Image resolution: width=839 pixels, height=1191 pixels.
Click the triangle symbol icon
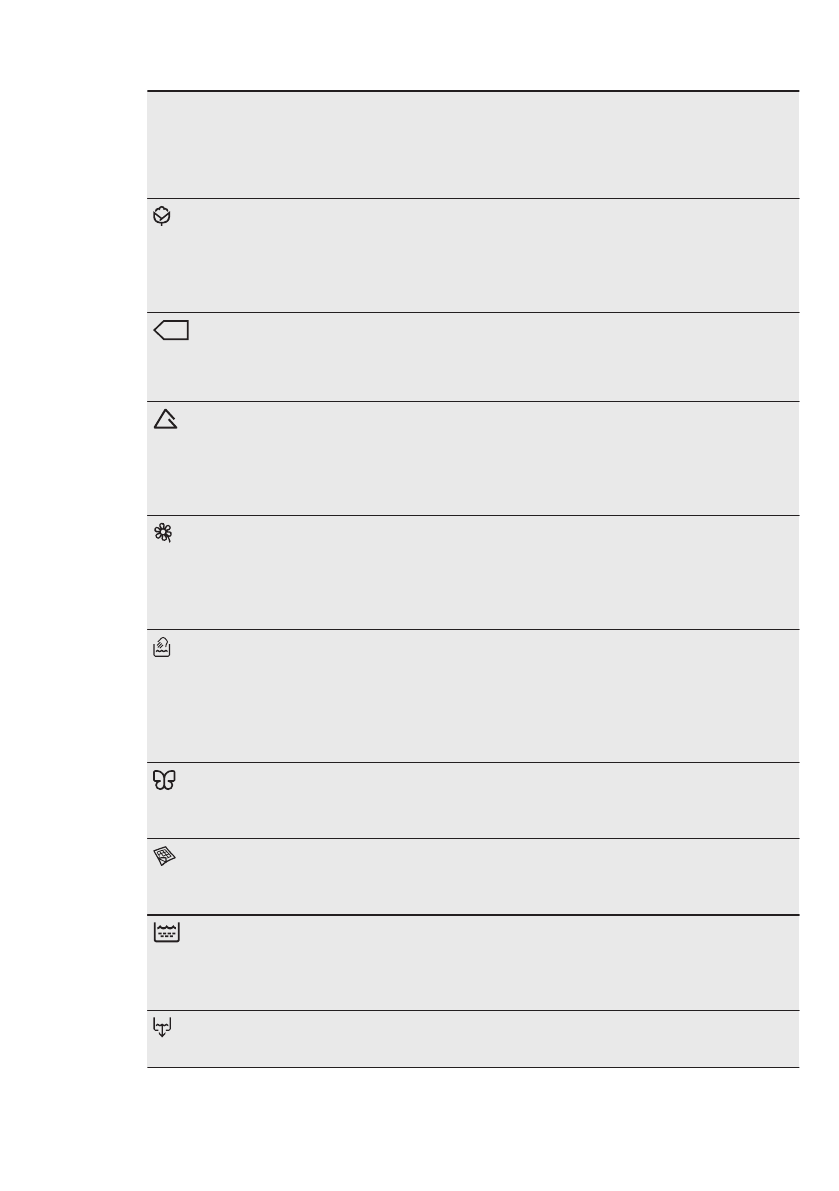pos(166,421)
